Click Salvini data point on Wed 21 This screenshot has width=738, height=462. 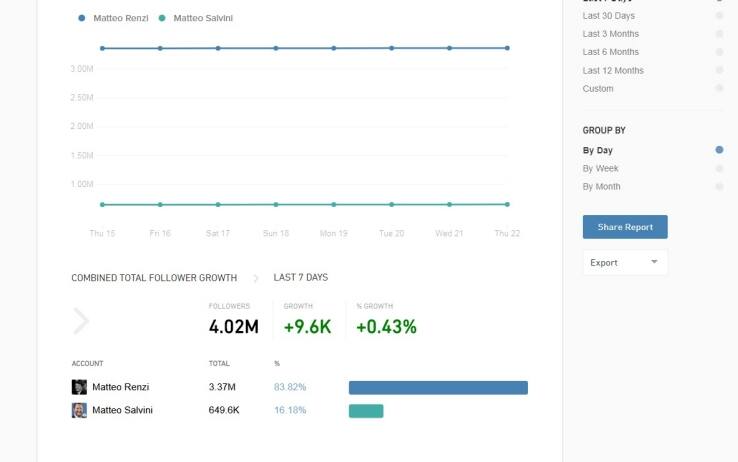(449, 205)
